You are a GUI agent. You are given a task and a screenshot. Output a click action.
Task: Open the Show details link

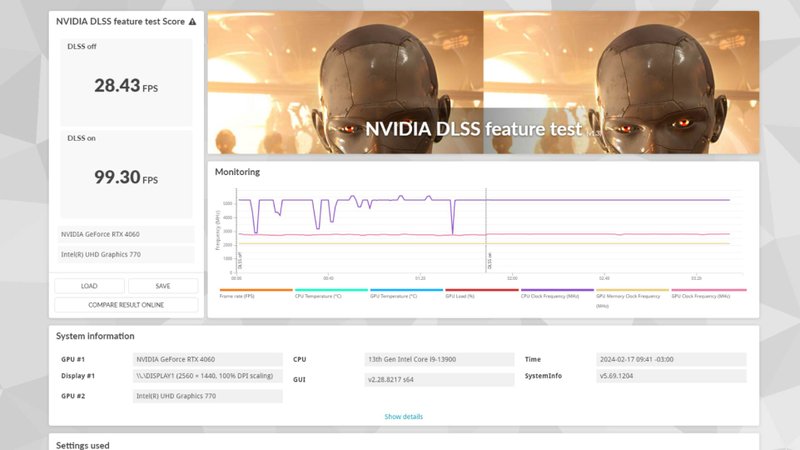[404, 416]
